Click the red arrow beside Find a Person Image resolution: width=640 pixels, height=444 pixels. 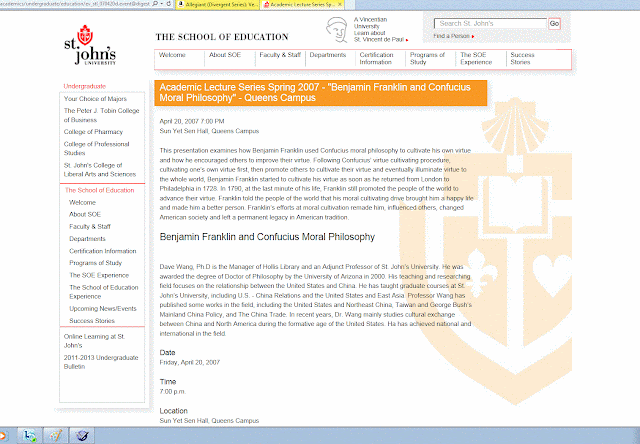tap(473, 37)
